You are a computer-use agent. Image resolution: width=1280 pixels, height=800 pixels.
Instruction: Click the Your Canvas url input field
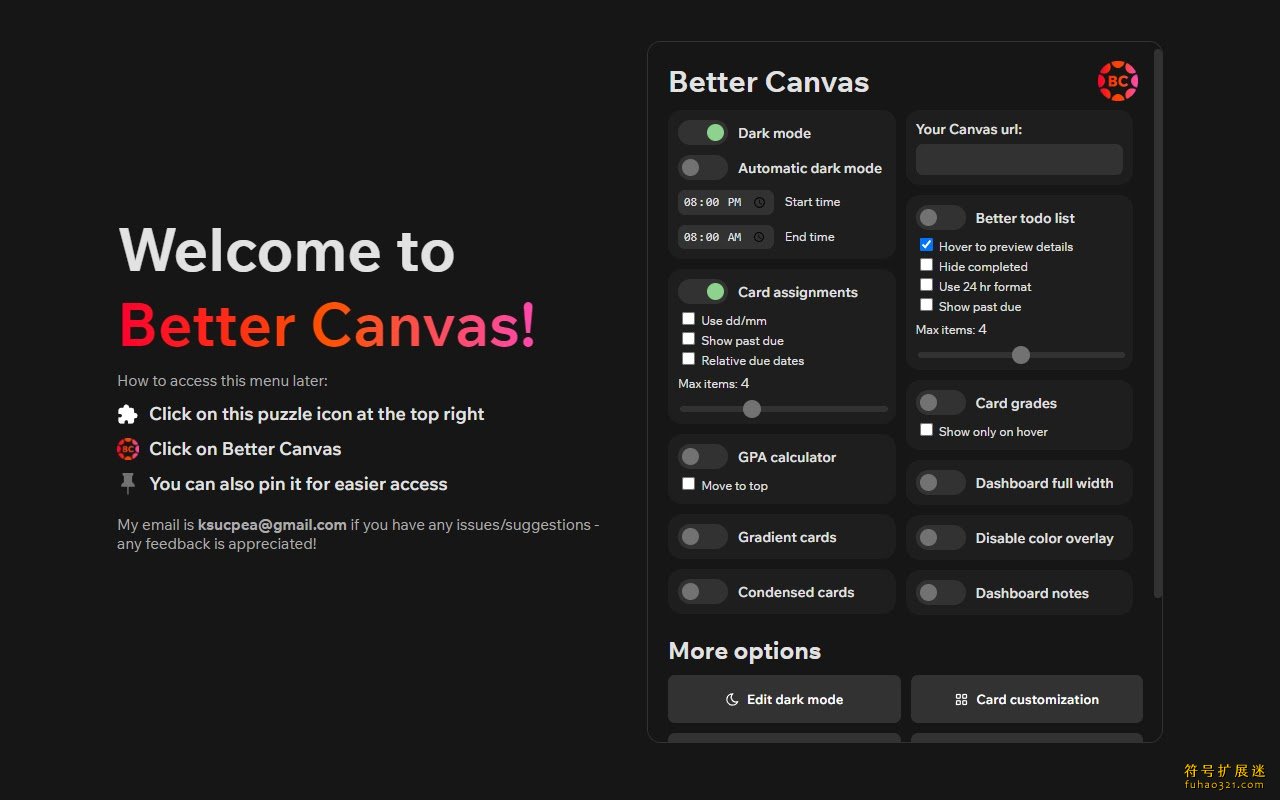click(1019, 160)
